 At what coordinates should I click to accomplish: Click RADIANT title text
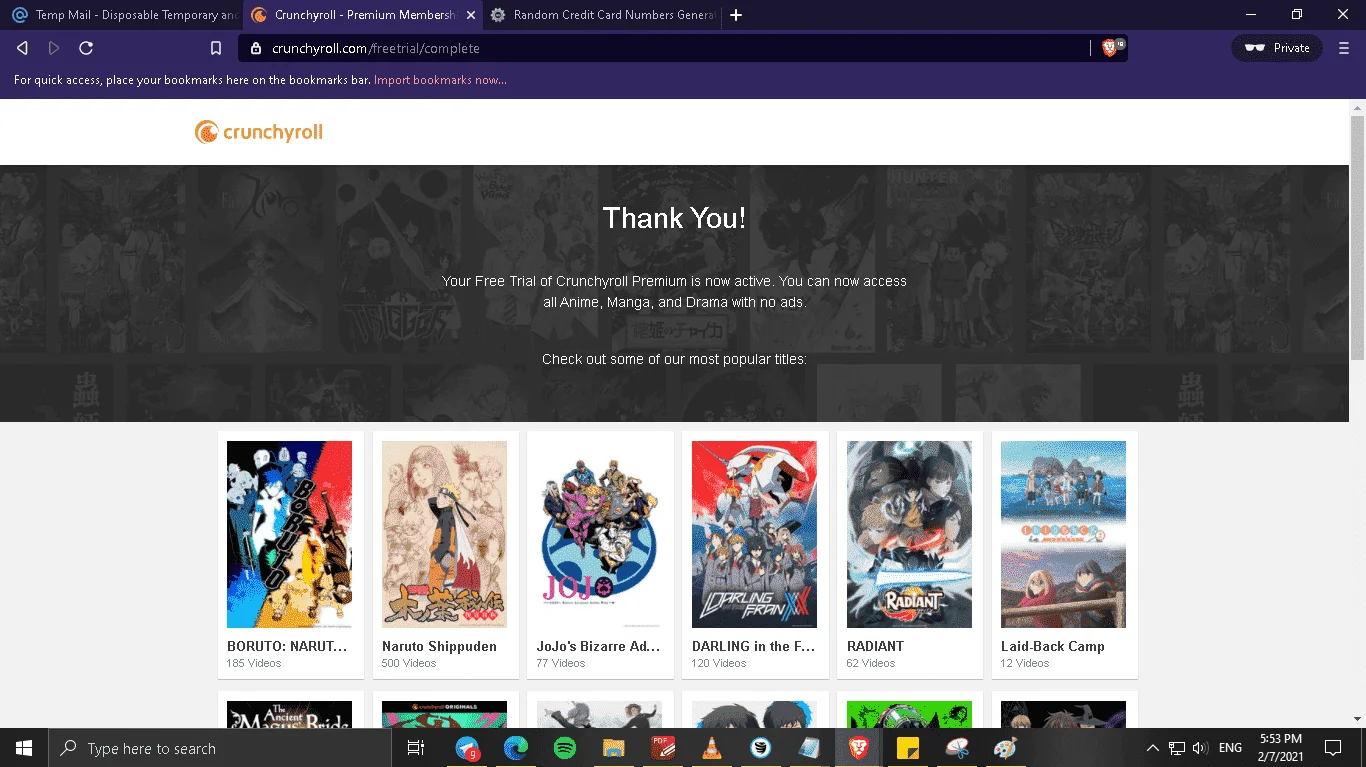click(875, 646)
